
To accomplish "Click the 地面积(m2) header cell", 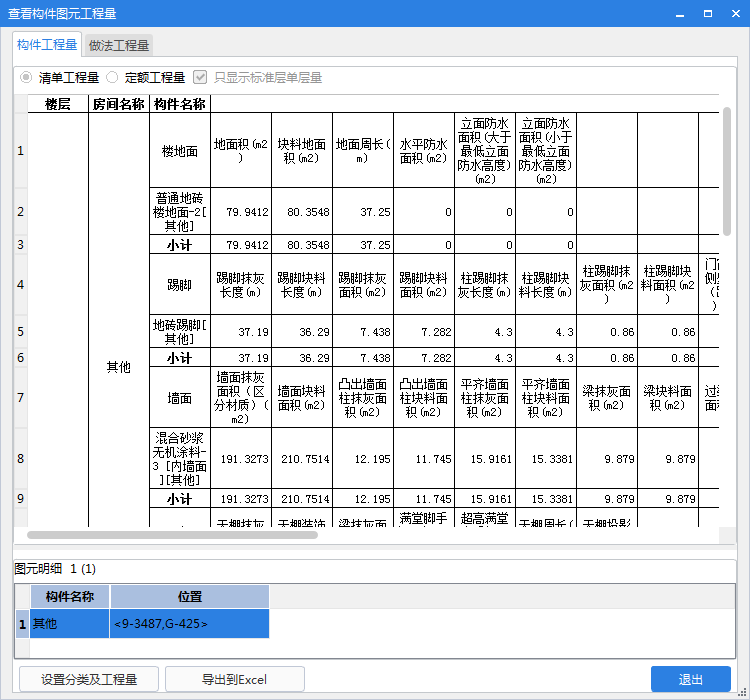I will click(x=241, y=151).
